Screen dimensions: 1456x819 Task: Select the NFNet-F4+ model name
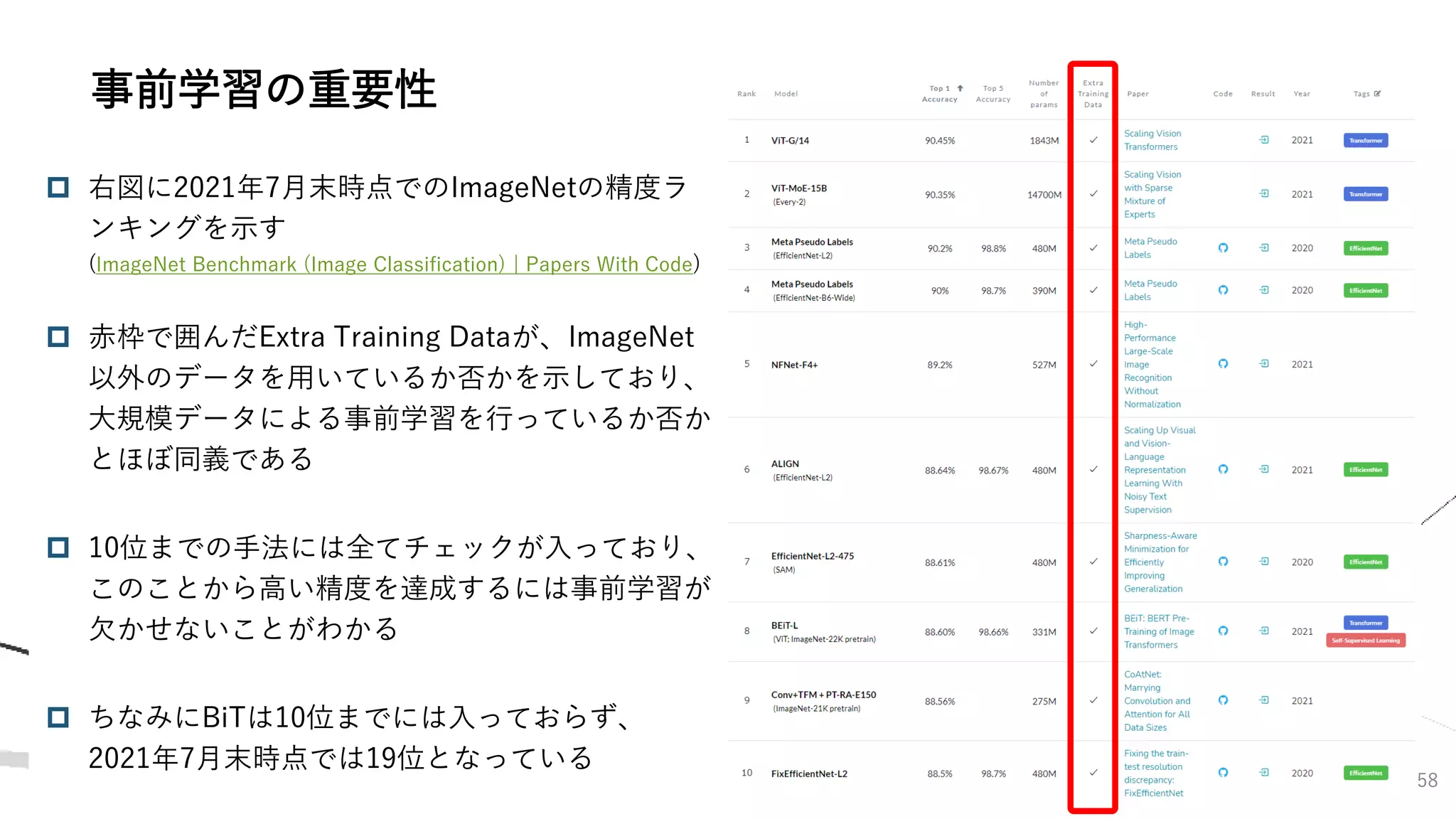(794, 365)
